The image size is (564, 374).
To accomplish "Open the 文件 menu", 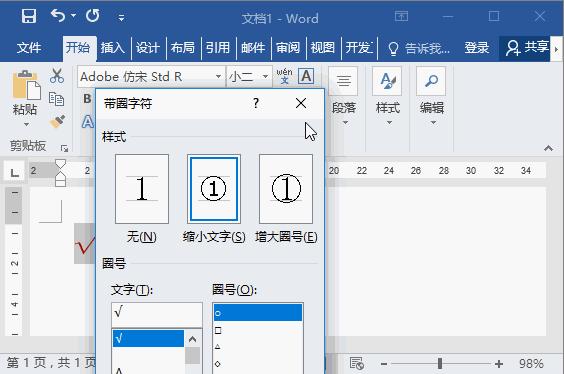I will 29,47.
